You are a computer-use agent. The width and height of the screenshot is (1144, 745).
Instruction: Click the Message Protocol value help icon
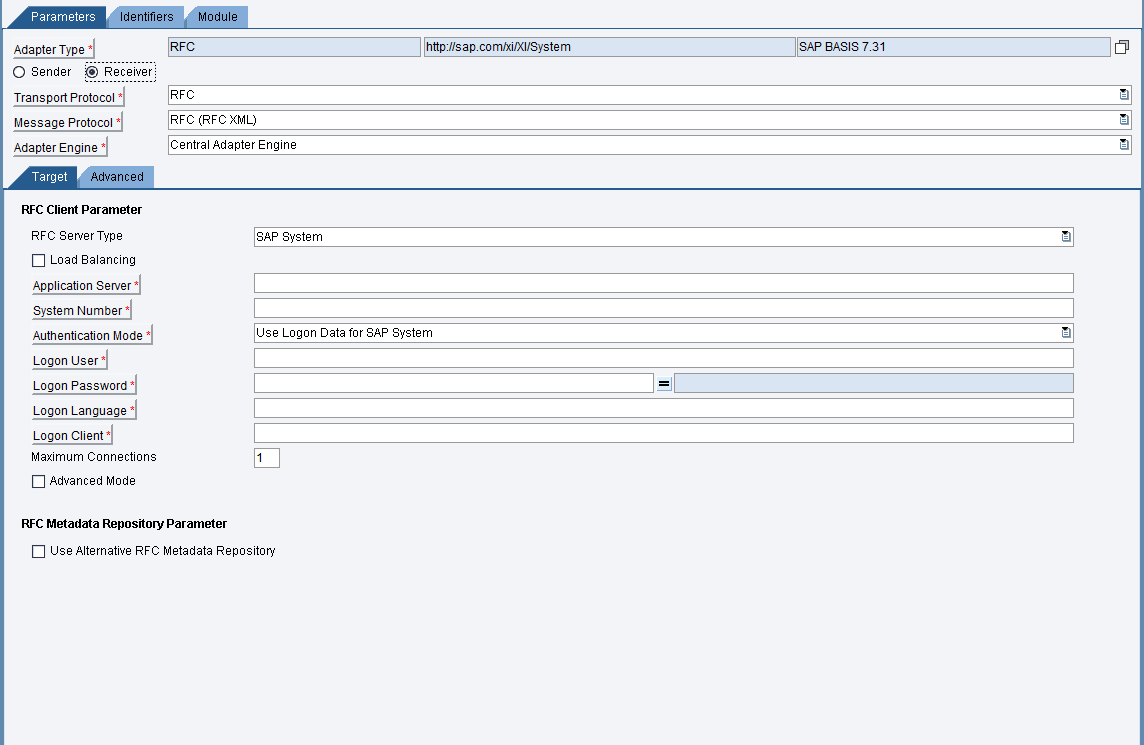tap(1122, 120)
